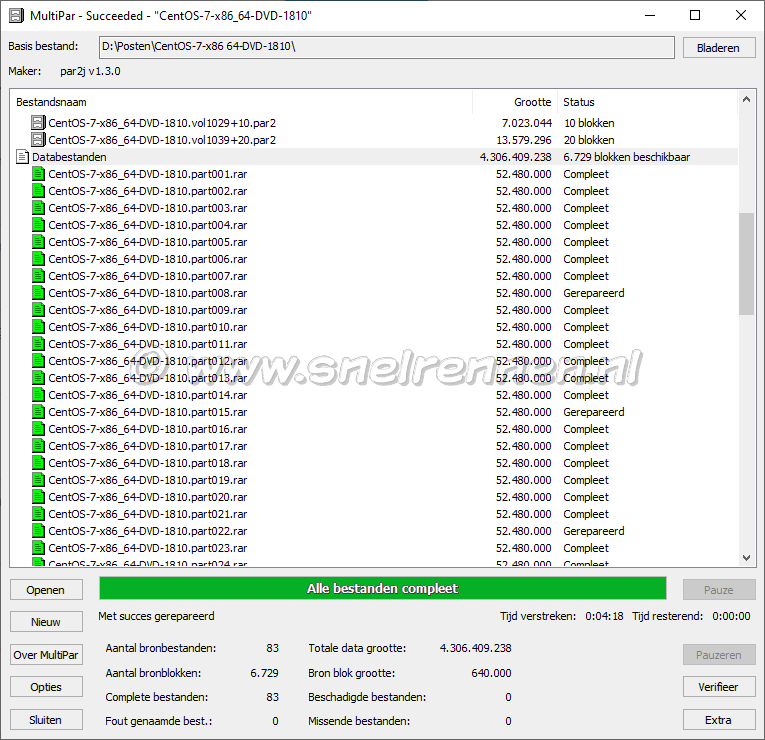Click 'Gerepareerd' status of part022.rar
This screenshot has height=740, width=765.
594,531
